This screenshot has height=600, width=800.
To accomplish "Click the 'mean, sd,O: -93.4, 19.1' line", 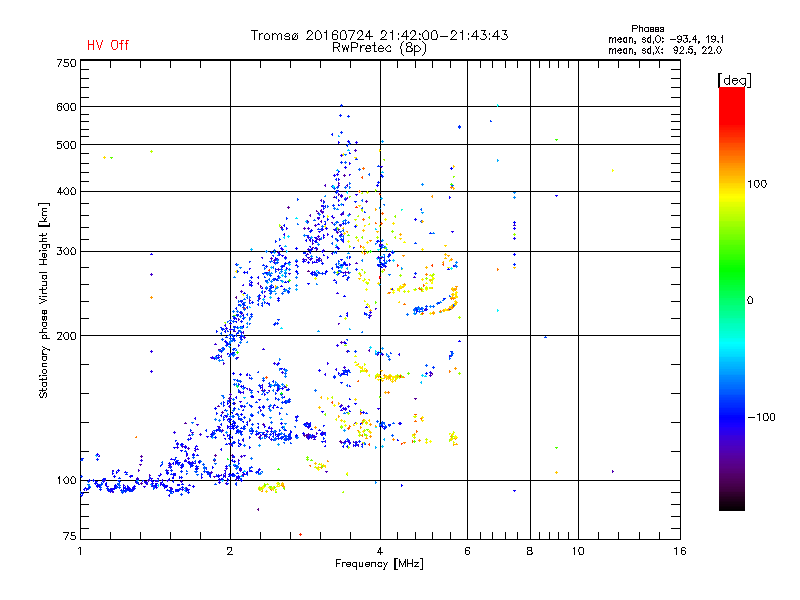I will [666, 39].
